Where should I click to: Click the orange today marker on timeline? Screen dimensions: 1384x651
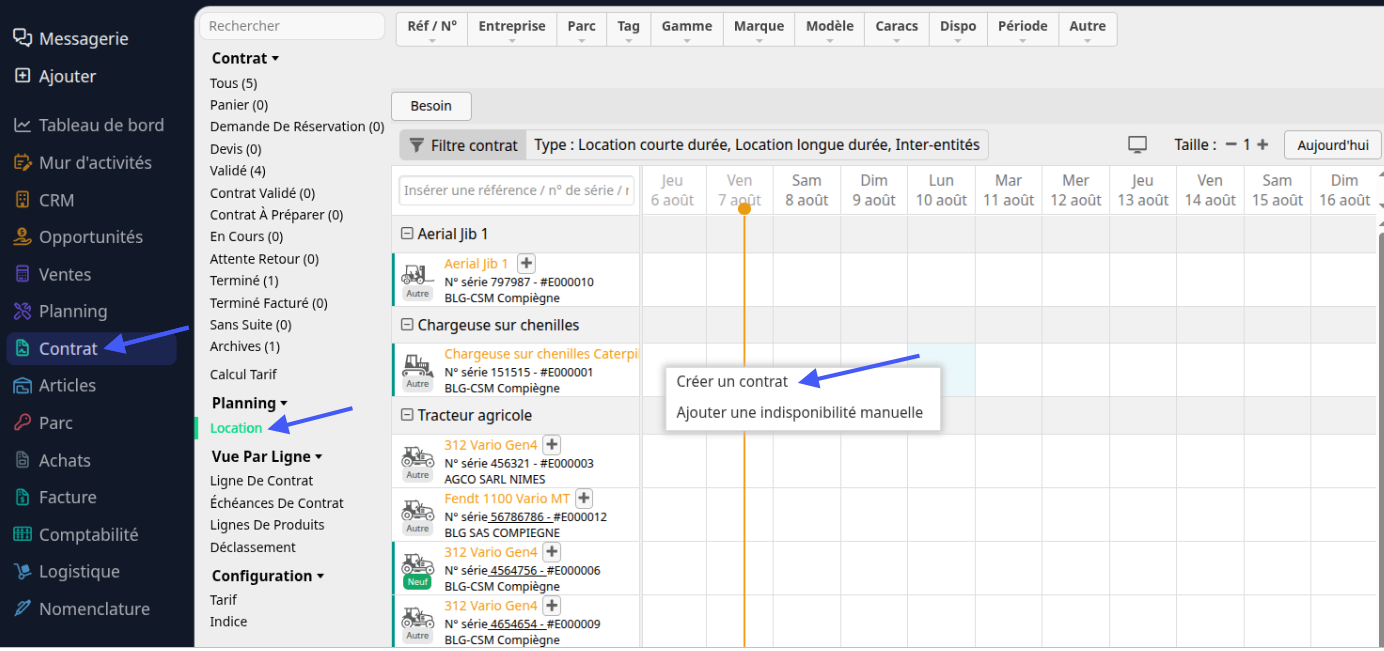point(744,208)
